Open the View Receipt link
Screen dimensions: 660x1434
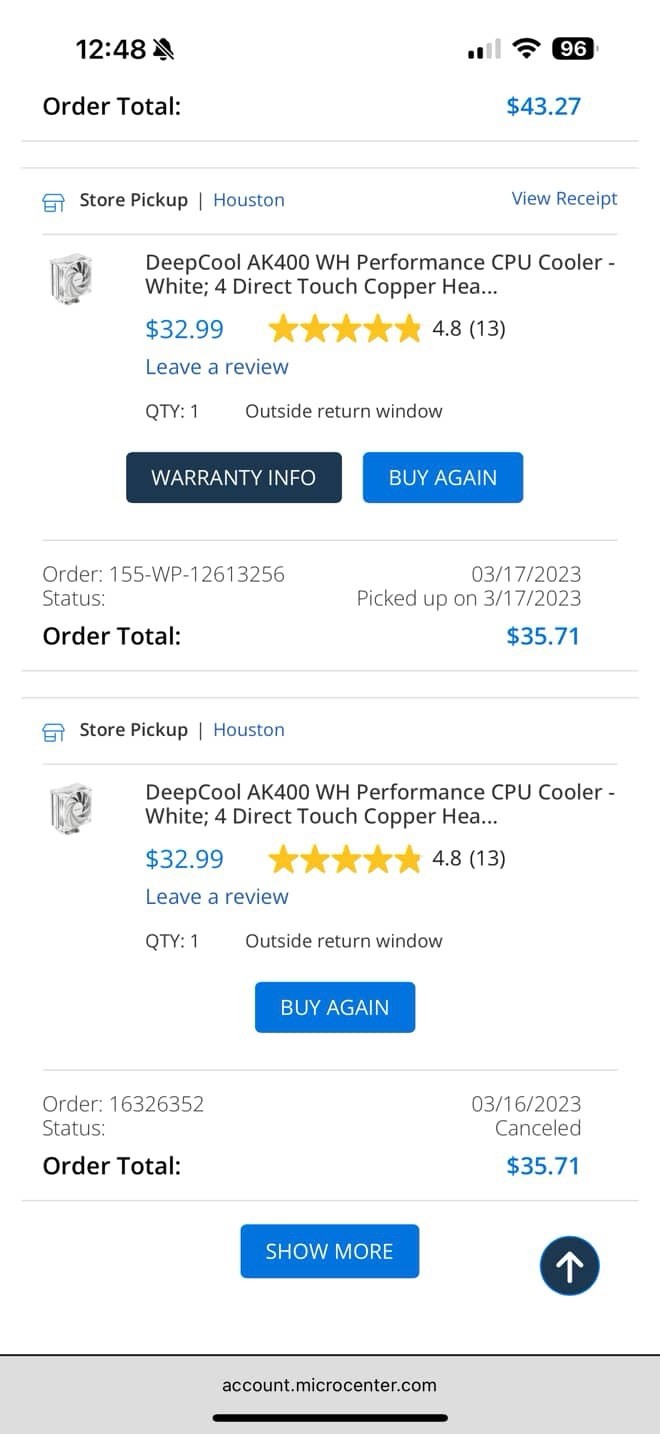click(x=564, y=198)
